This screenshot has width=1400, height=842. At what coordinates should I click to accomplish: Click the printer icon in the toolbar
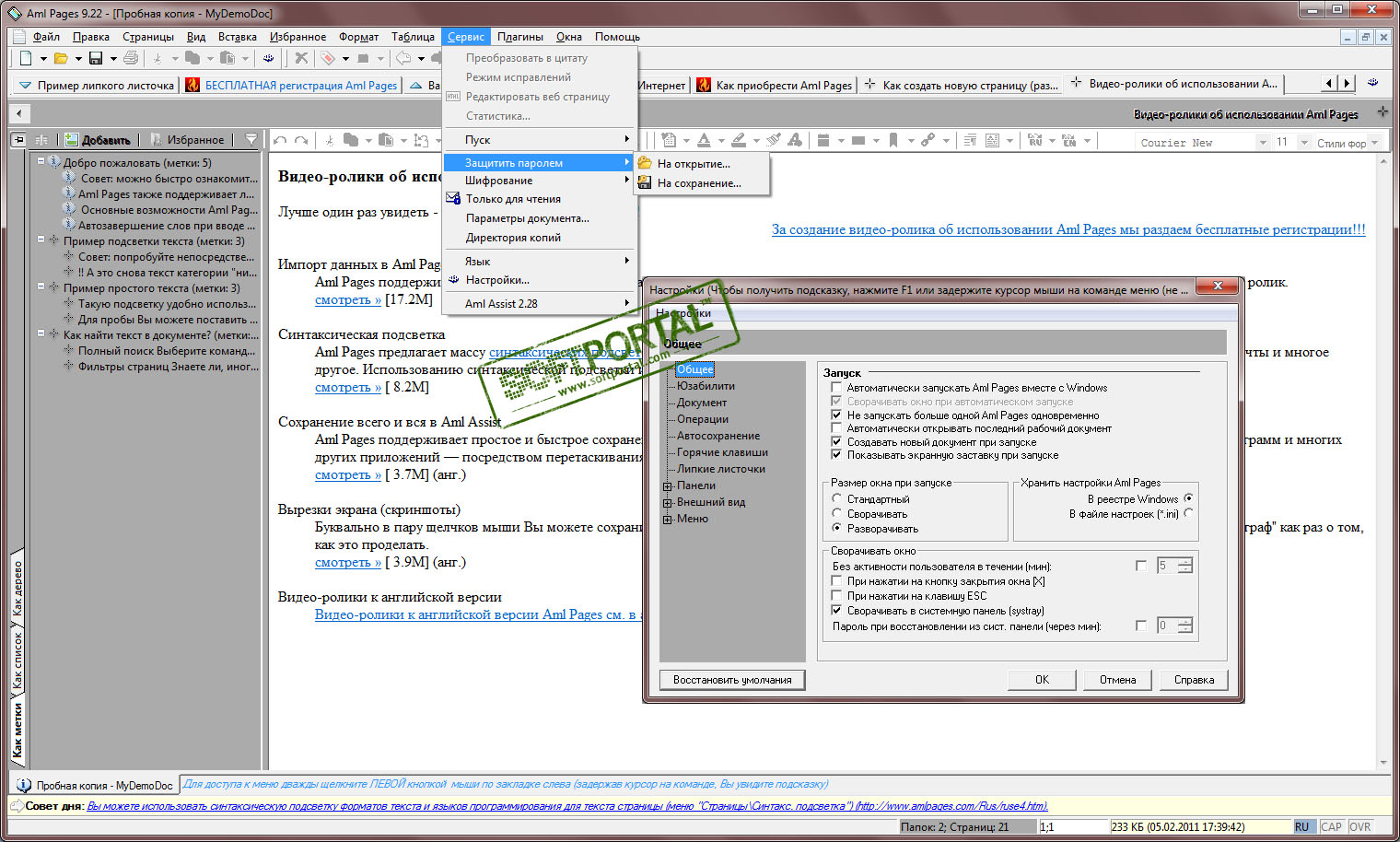[x=131, y=58]
